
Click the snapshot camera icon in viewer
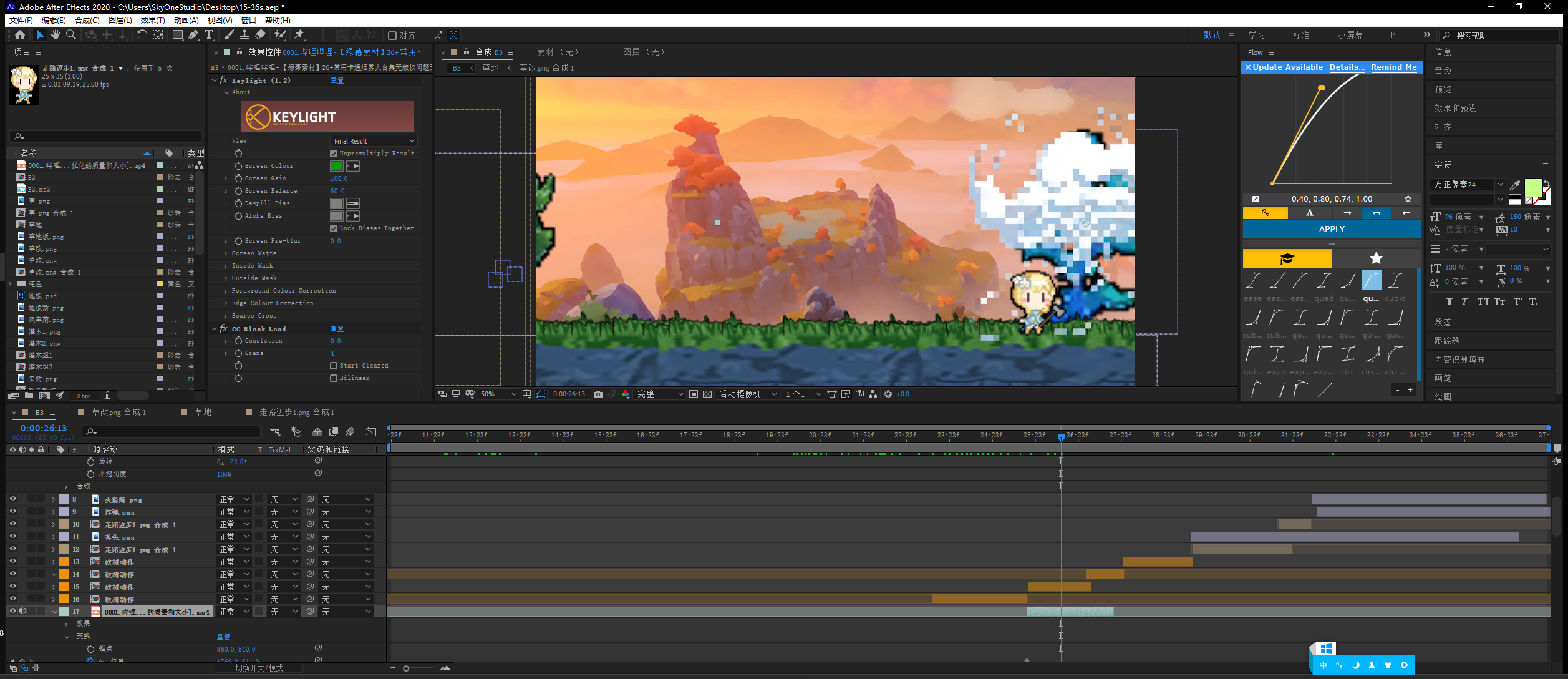coord(598,394)
